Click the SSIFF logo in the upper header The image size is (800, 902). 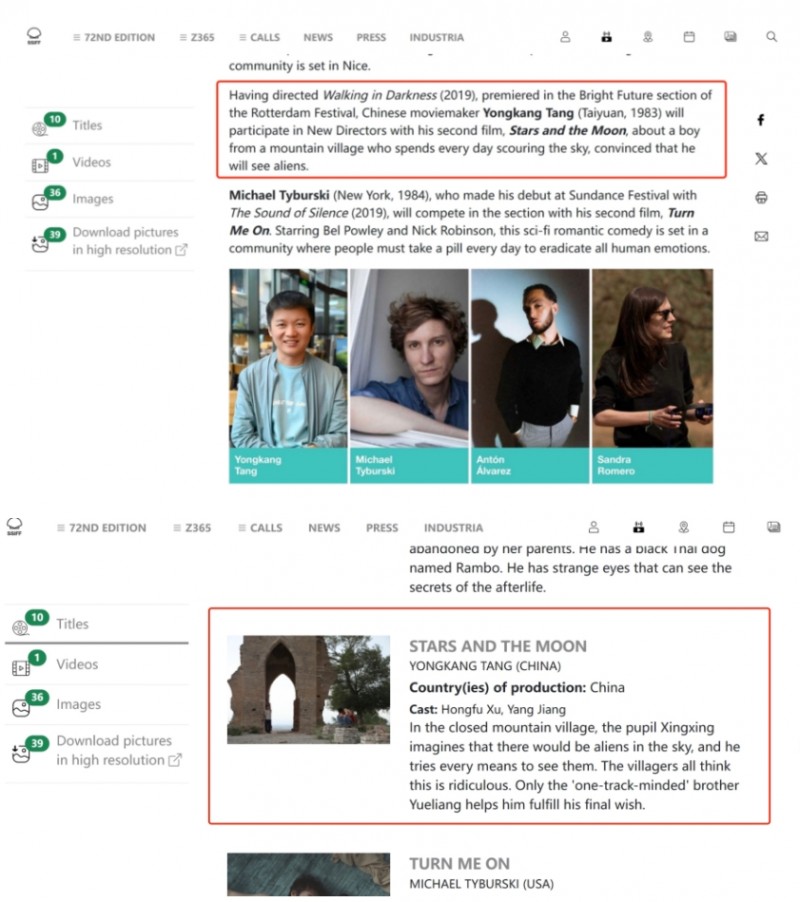(x=35, y=36)
